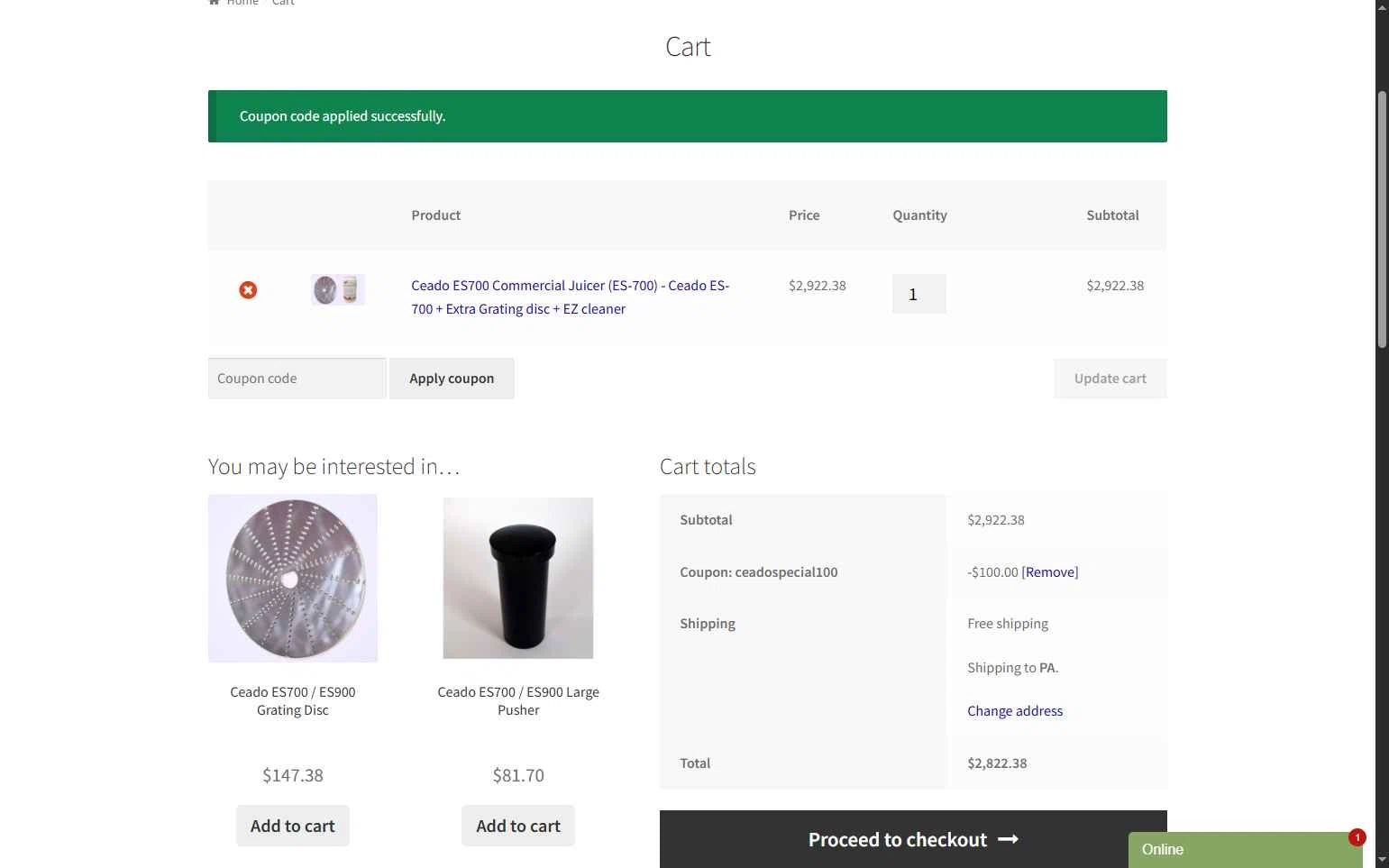Remove the Ceado ES700 juicer from cart
Image resolution: width=1389 pixels, height=868 pixels.
pos(248,290)
